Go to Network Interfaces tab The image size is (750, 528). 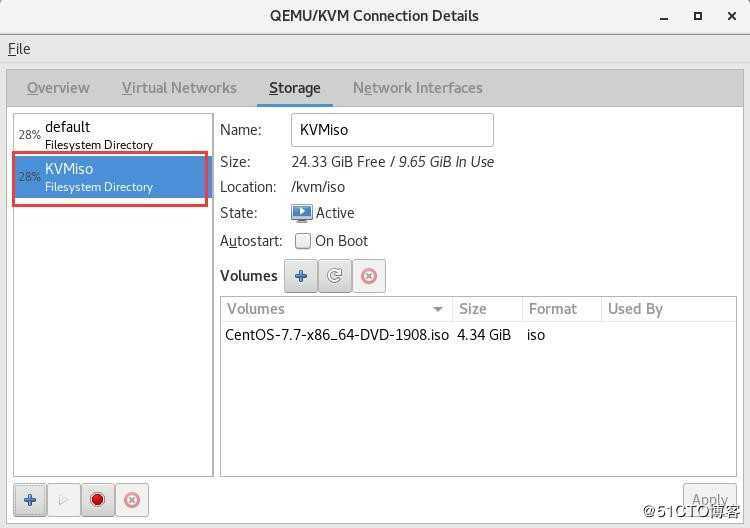click(418, 88)
